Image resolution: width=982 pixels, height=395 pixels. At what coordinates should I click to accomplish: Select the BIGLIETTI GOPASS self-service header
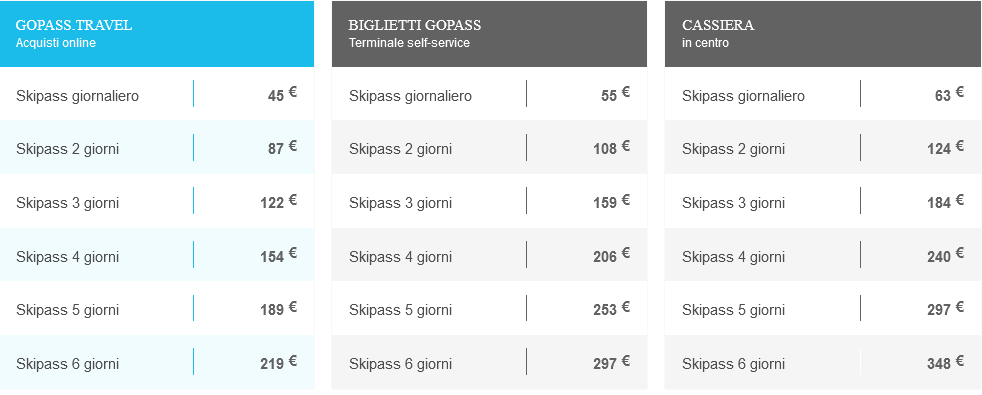489,34
